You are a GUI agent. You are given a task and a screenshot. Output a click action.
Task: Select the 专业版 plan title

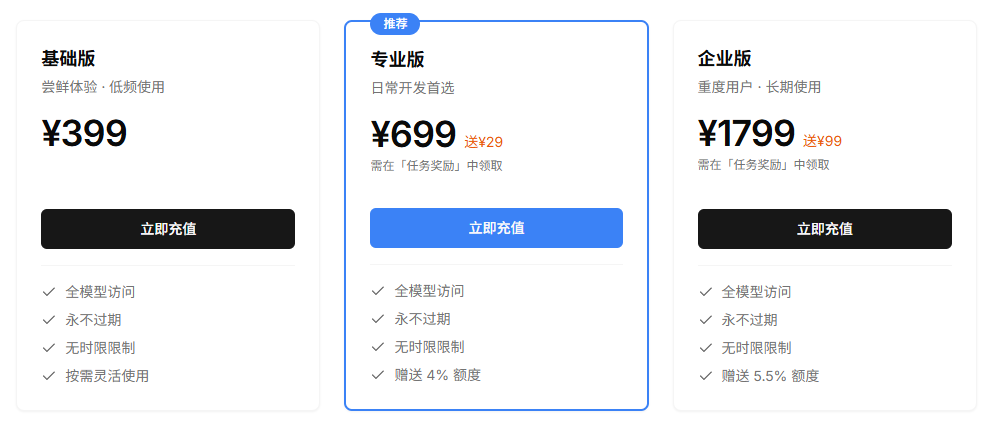coord(397,59)
